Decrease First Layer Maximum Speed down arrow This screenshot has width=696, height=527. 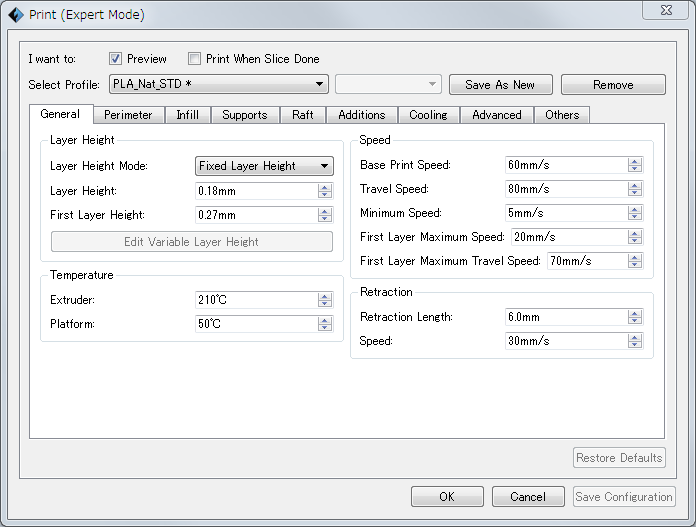tap(635, 241)
